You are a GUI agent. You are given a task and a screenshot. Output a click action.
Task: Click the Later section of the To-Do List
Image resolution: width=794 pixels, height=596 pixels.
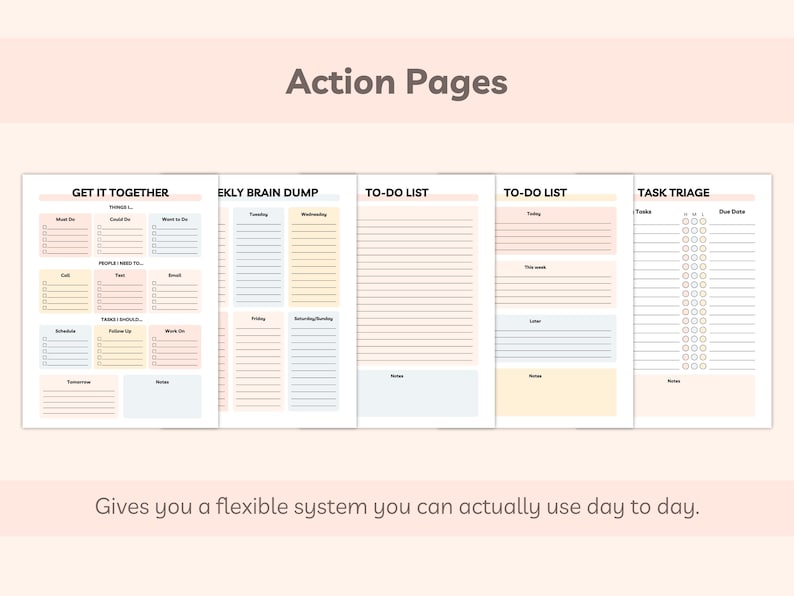556,338
